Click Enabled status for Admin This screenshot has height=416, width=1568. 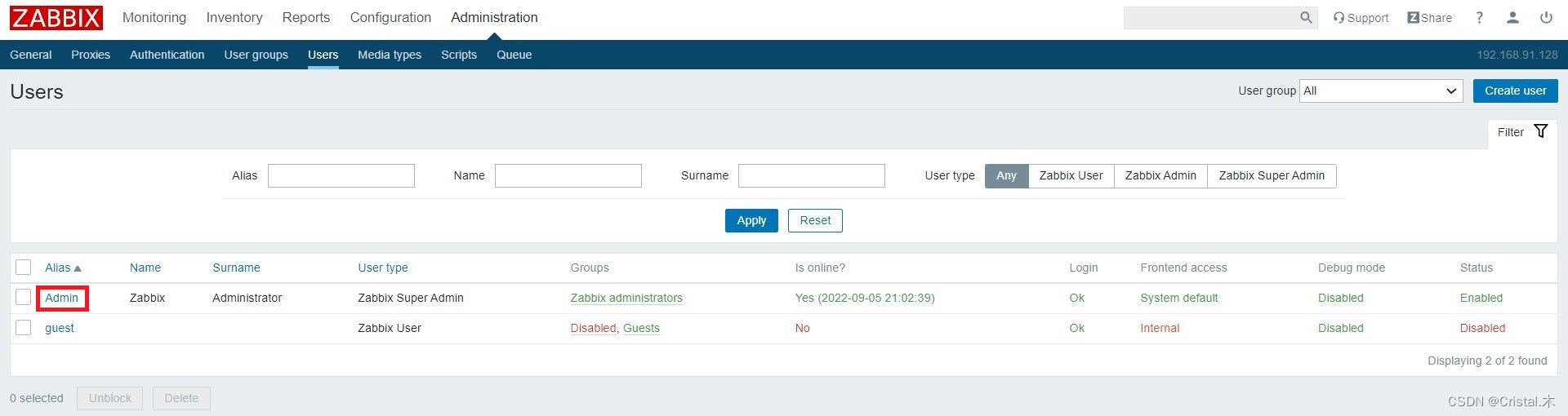pyautogui.click(x=1481, y=298)
